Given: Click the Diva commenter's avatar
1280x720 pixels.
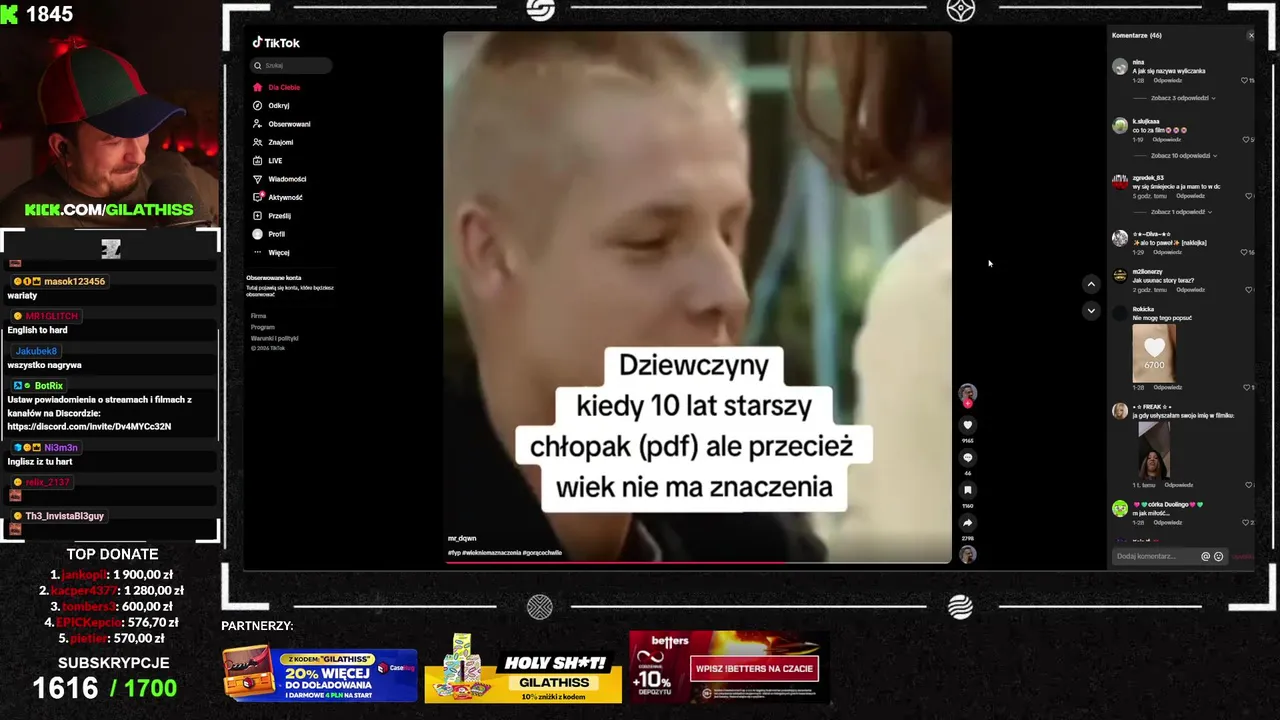Looking at the screenshot, I should tap(1120, 238).
